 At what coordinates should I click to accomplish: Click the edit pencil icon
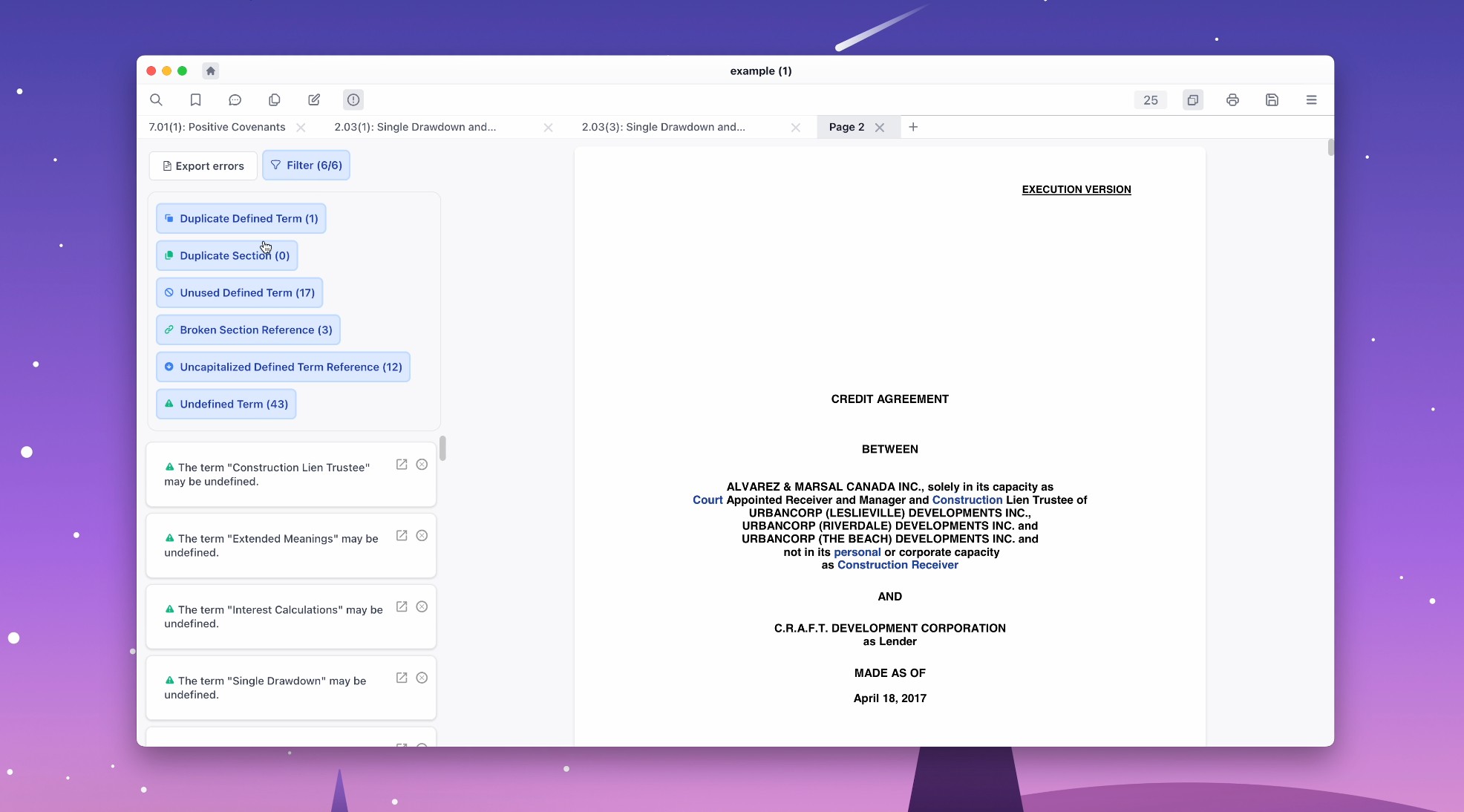pyautogui.click(x=314, y=99)
